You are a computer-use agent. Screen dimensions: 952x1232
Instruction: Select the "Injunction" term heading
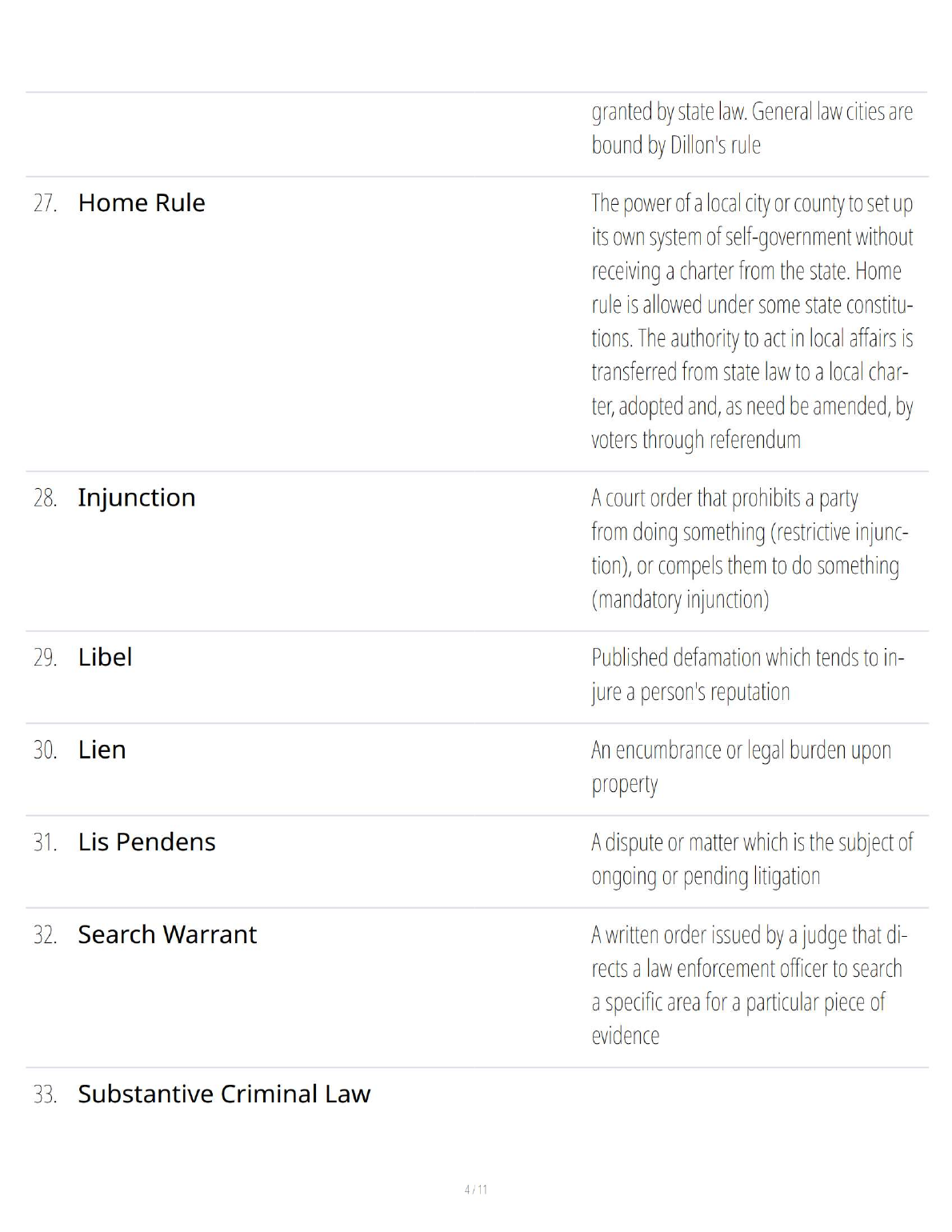click(x=136, y=498)
